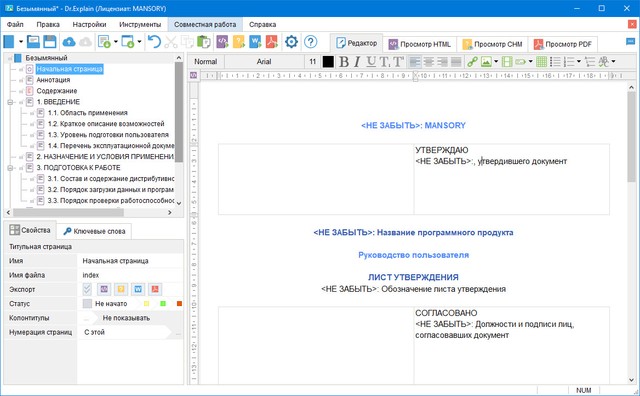Select the Аннотация topic in the tree
The image size is (640, 396).
click(53, 80)
